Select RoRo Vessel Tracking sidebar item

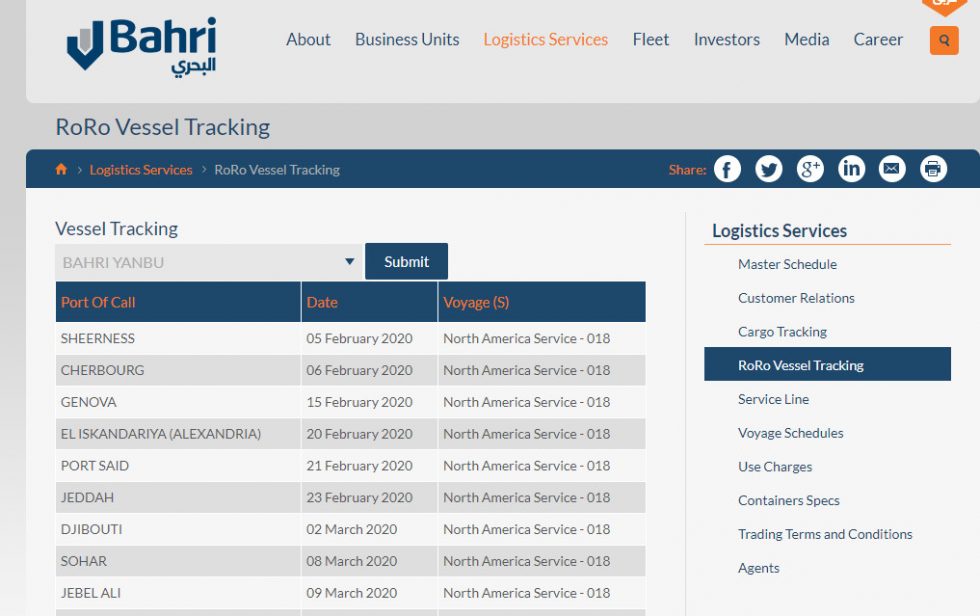coord(827,364)
